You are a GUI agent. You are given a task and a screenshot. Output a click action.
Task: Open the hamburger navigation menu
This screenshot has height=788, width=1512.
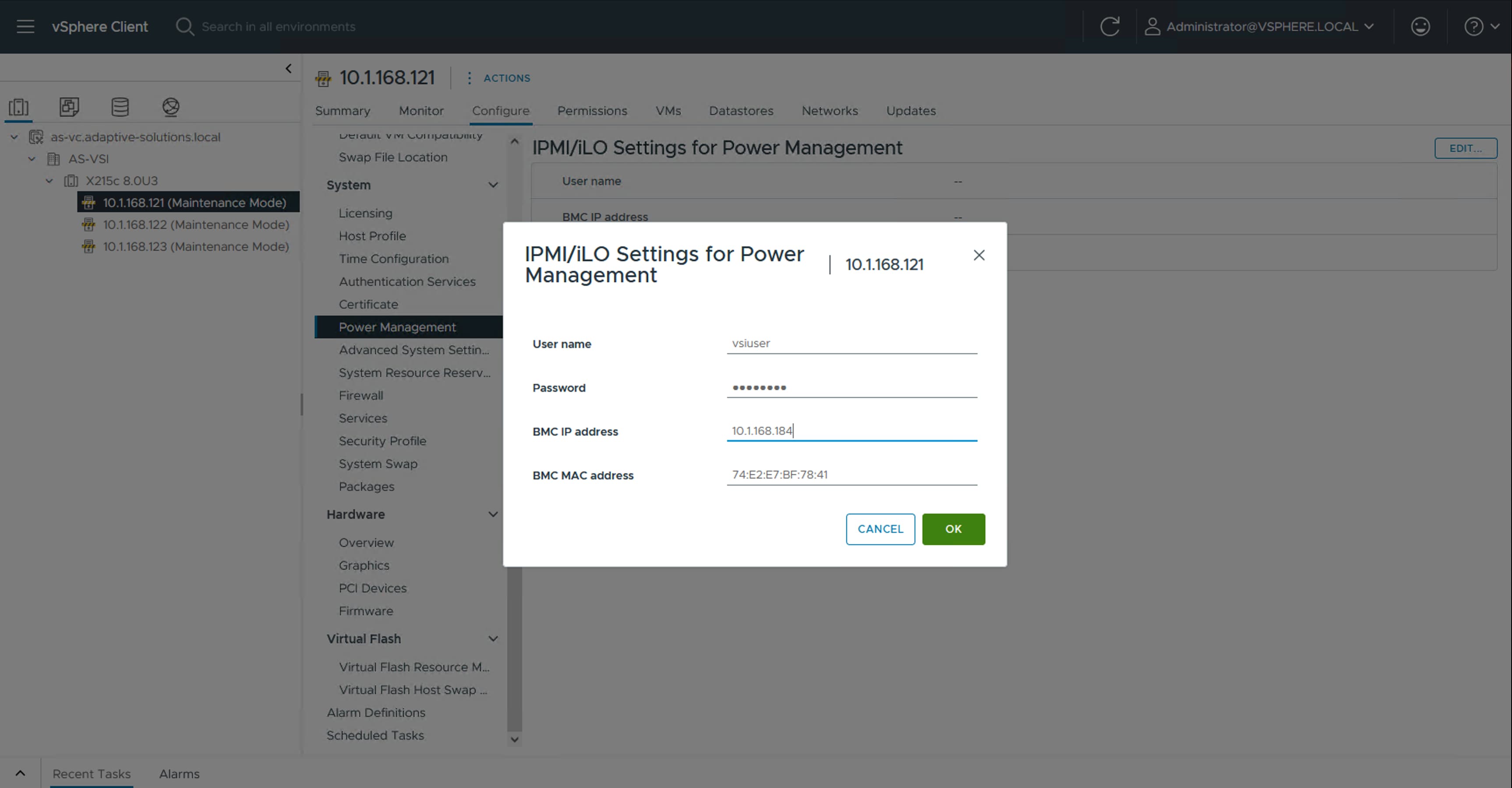(x=25, y=26)
